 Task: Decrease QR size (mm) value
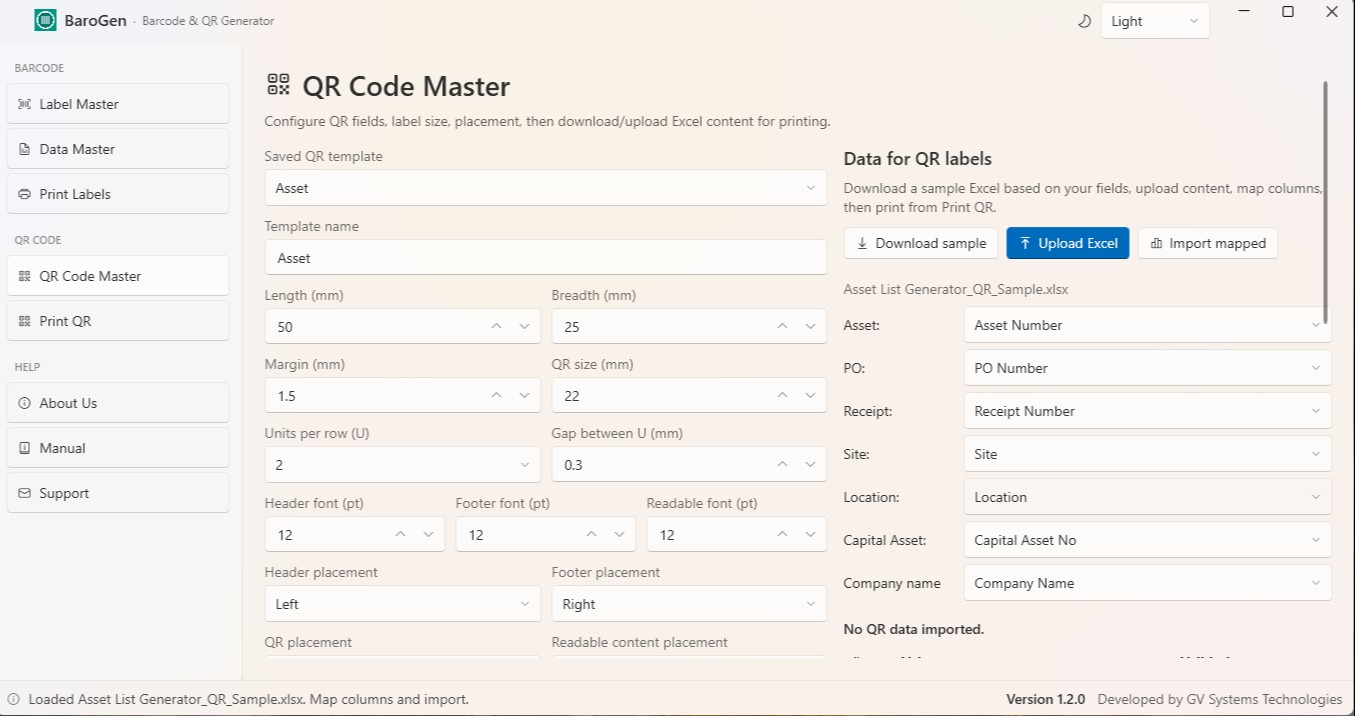pos(811,396)
